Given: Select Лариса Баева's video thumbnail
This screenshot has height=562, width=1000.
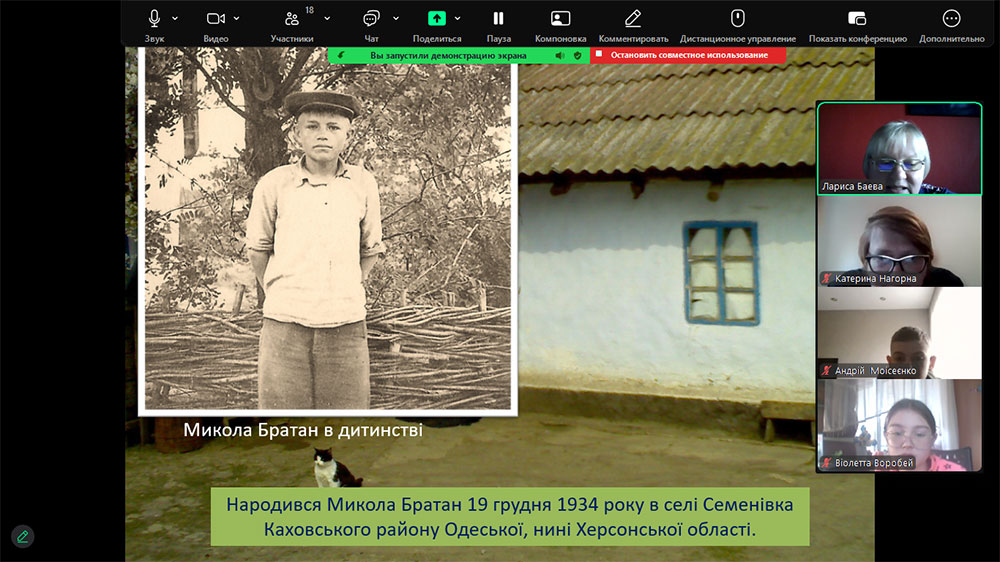Looking at the screenshot, I should [x=899, y=147].
